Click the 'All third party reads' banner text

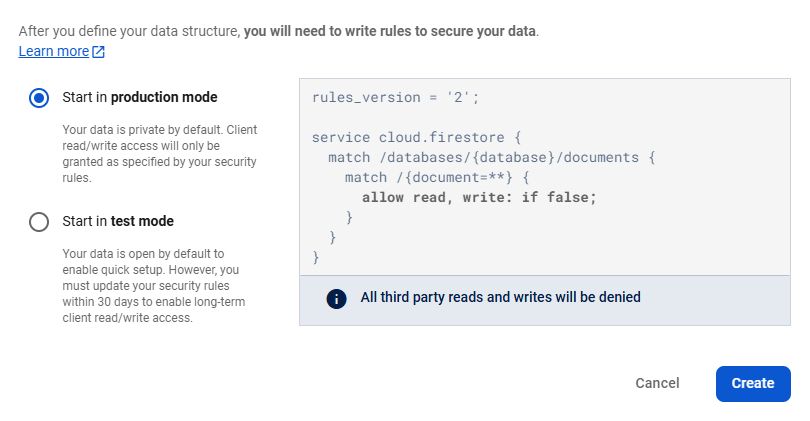point(500,297)
